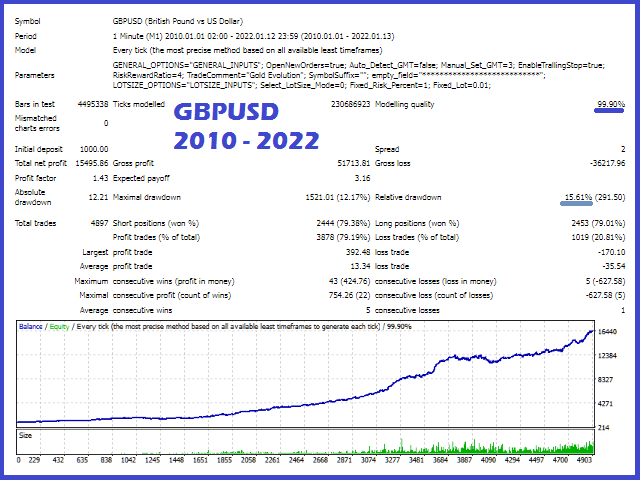Select long positions value "2453 (79.01%)"

click(598, 223)
